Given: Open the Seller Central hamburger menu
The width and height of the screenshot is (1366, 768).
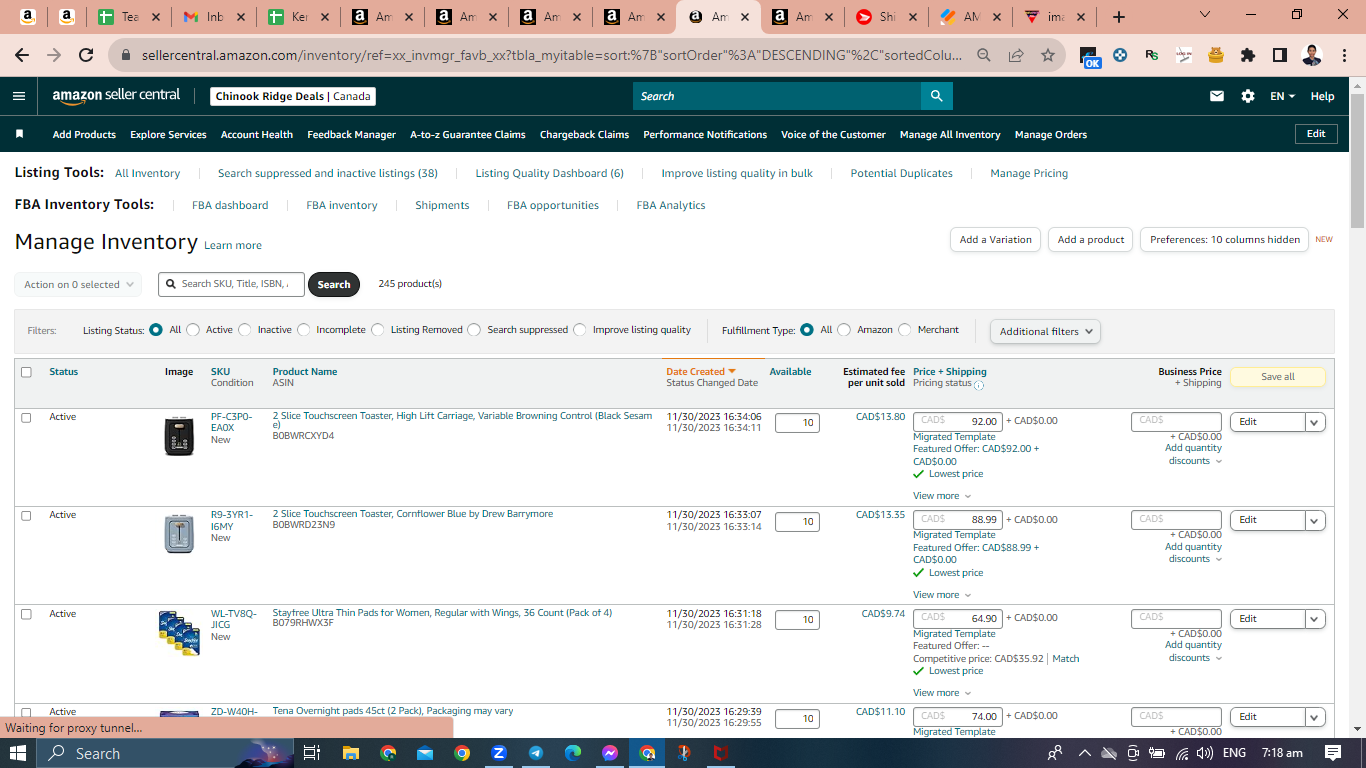Looking at the screenshot, I should (19, 96).
